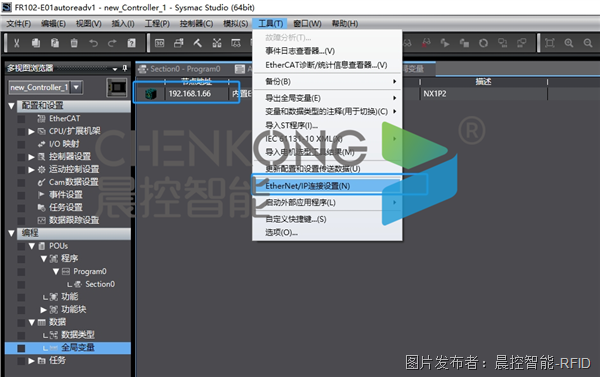This screenshot has width=600, height=377.
Task: Click the status box beside 全局变量 item
Action: 21,348
